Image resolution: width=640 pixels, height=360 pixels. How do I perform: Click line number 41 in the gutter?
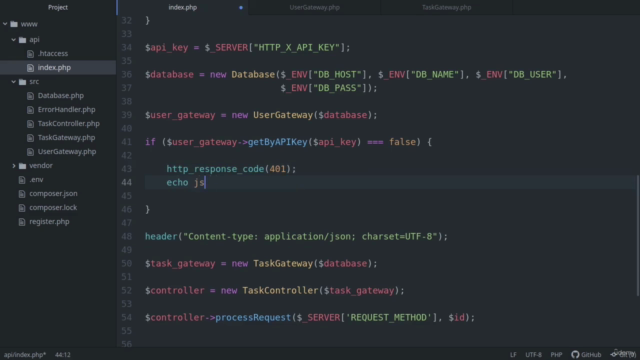click(127, 142)
